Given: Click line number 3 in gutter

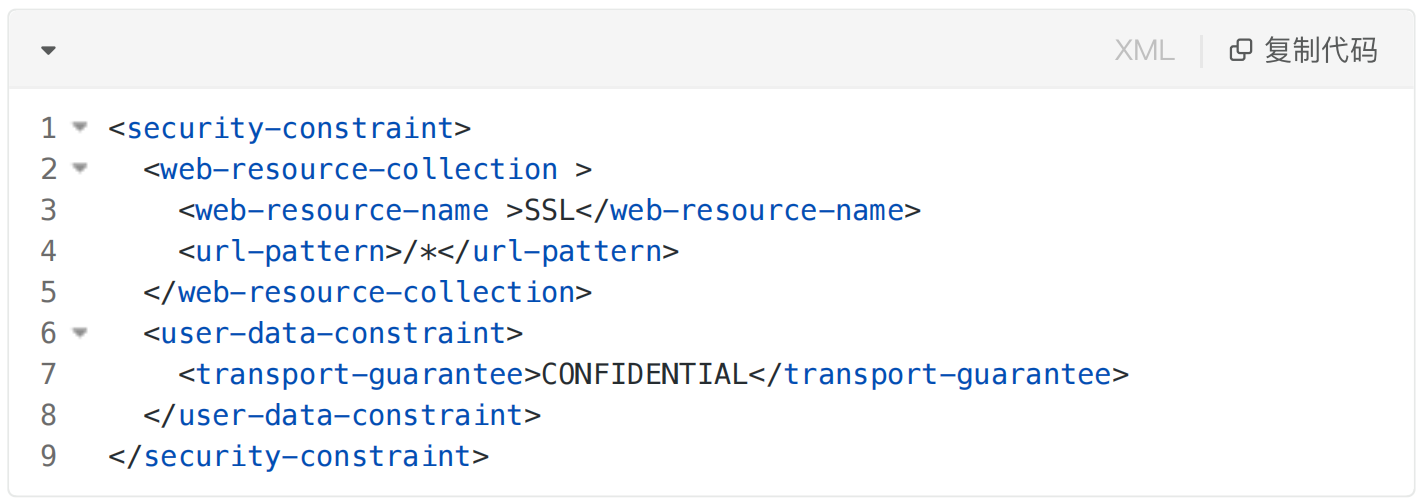Looking at the screenshot, I should [x=48, y=210].
